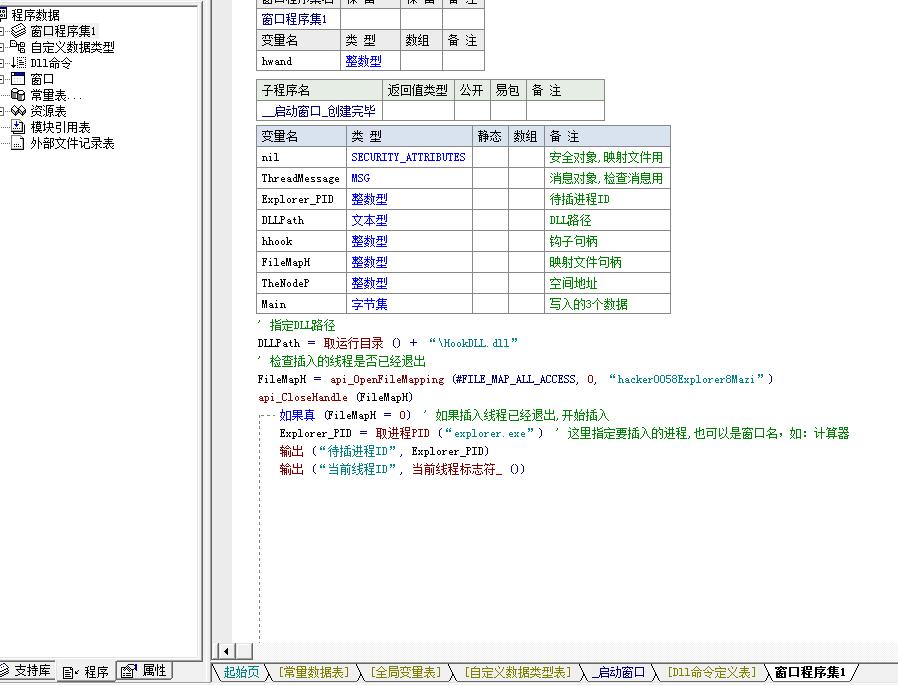Open the _启动窗口 editor tab
The height and width of the screenshot is (685, 898).
[619, 672]
